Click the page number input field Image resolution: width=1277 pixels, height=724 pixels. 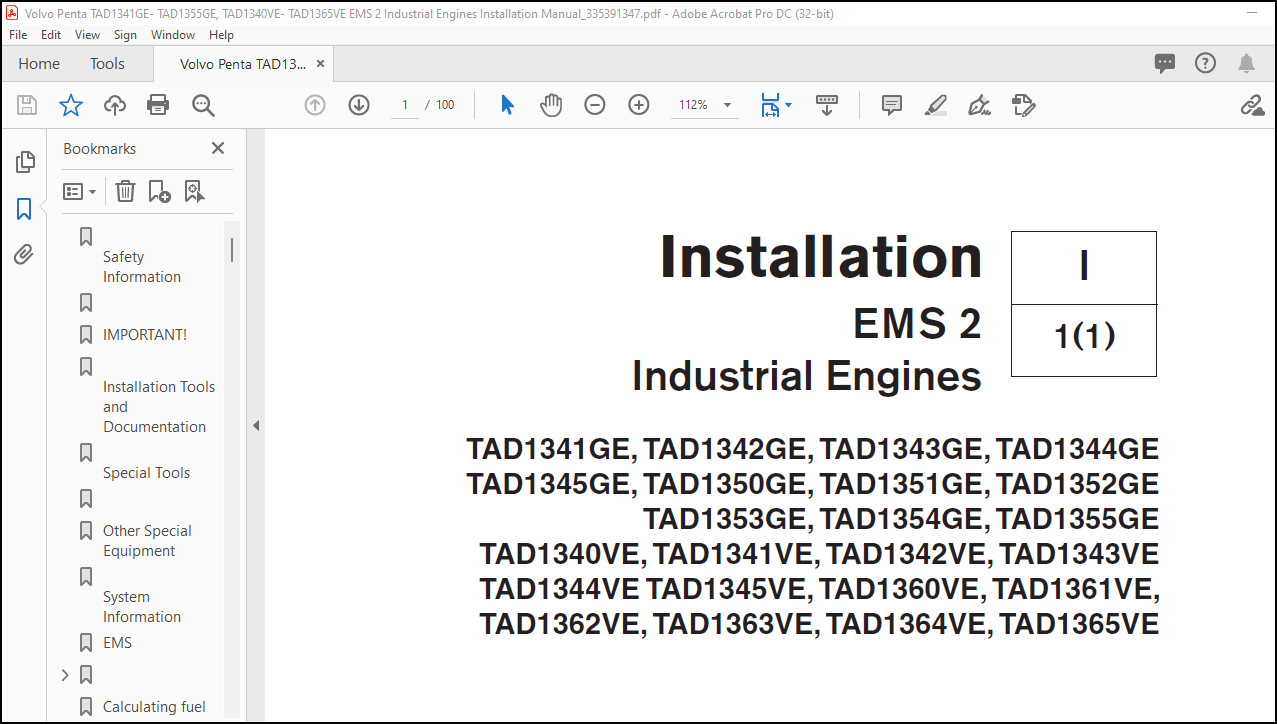point(405,105)
